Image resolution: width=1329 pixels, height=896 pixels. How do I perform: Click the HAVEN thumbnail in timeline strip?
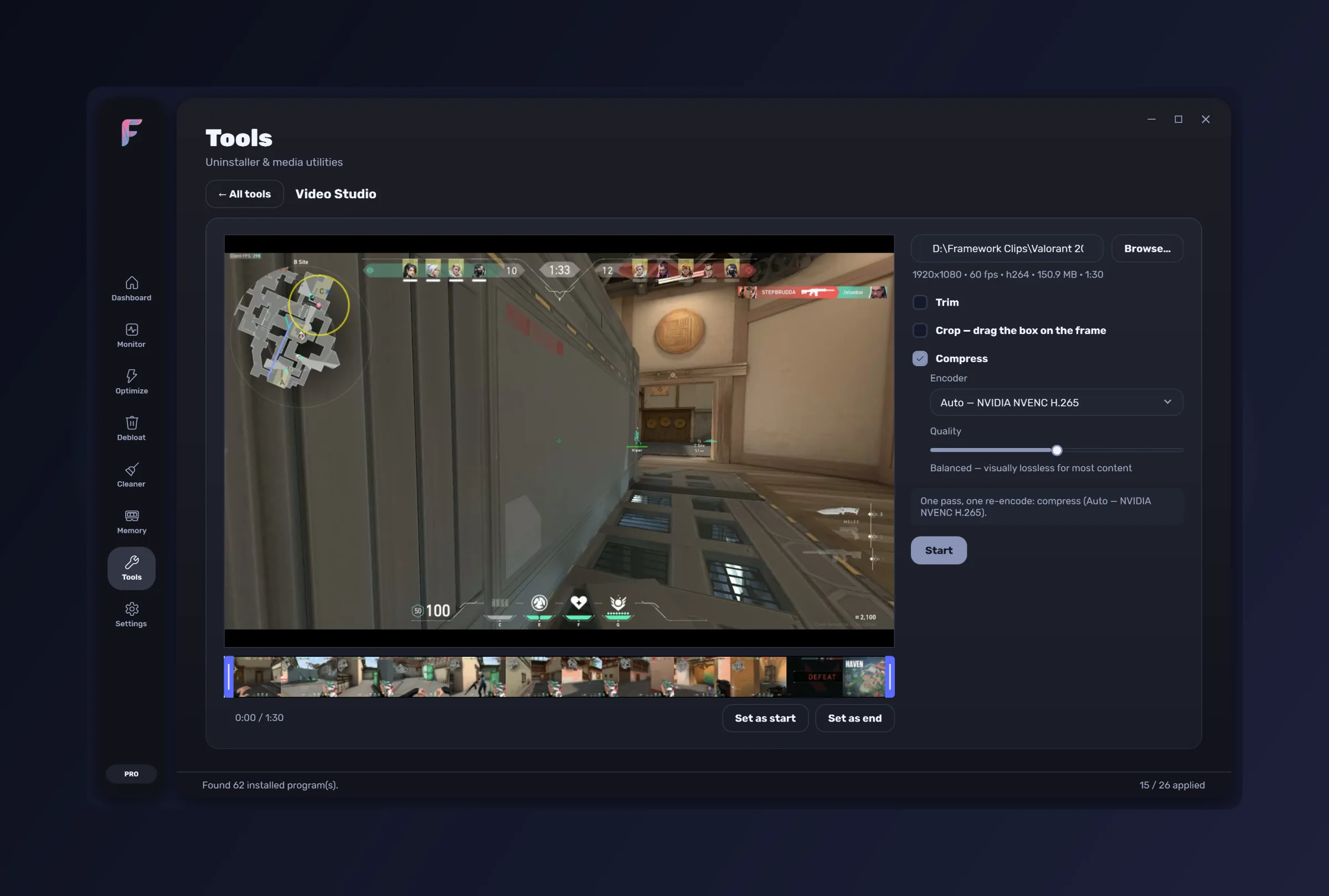[864, 677]
